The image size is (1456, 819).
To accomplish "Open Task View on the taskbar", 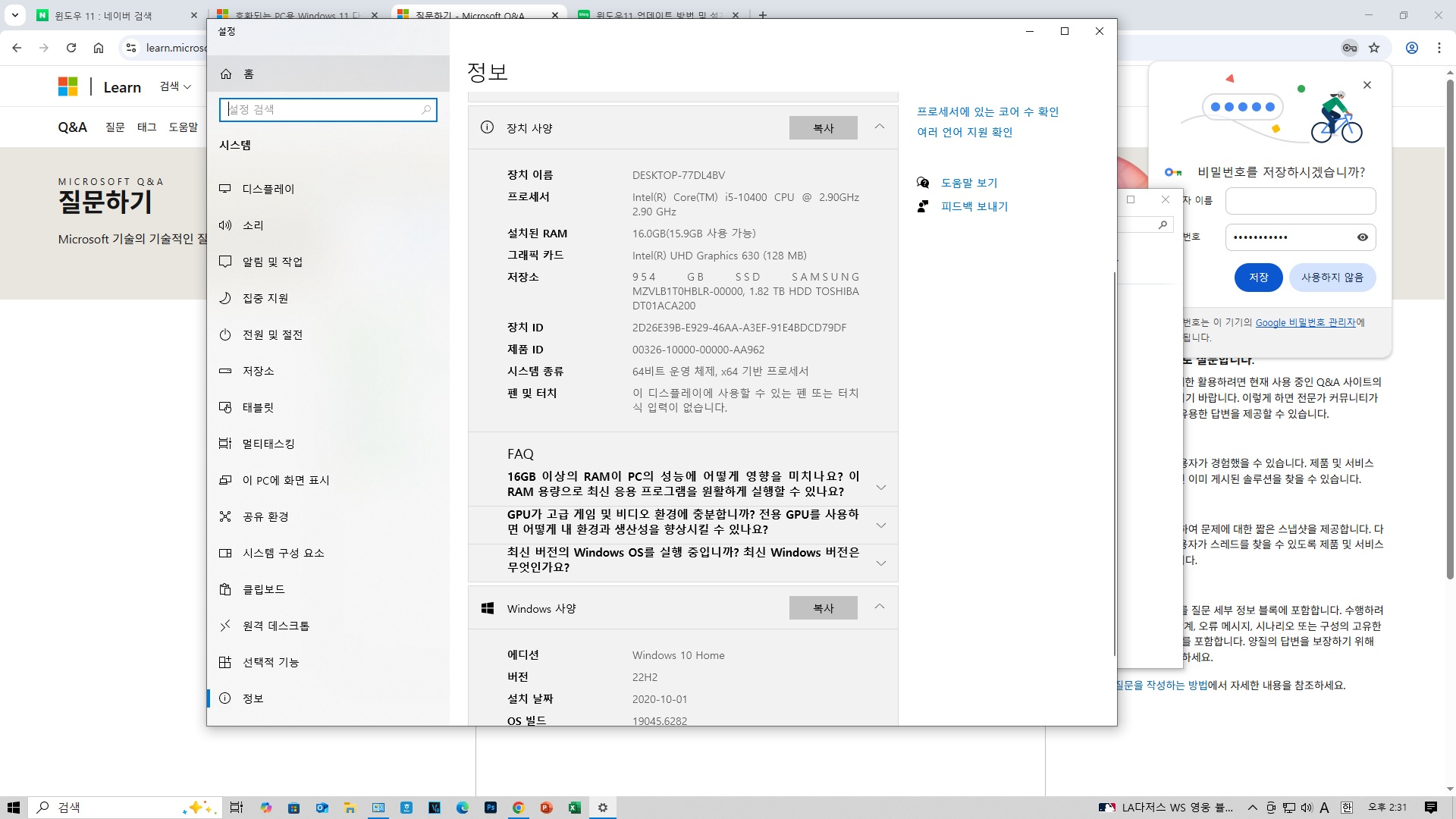I will (x=237, y=808).
